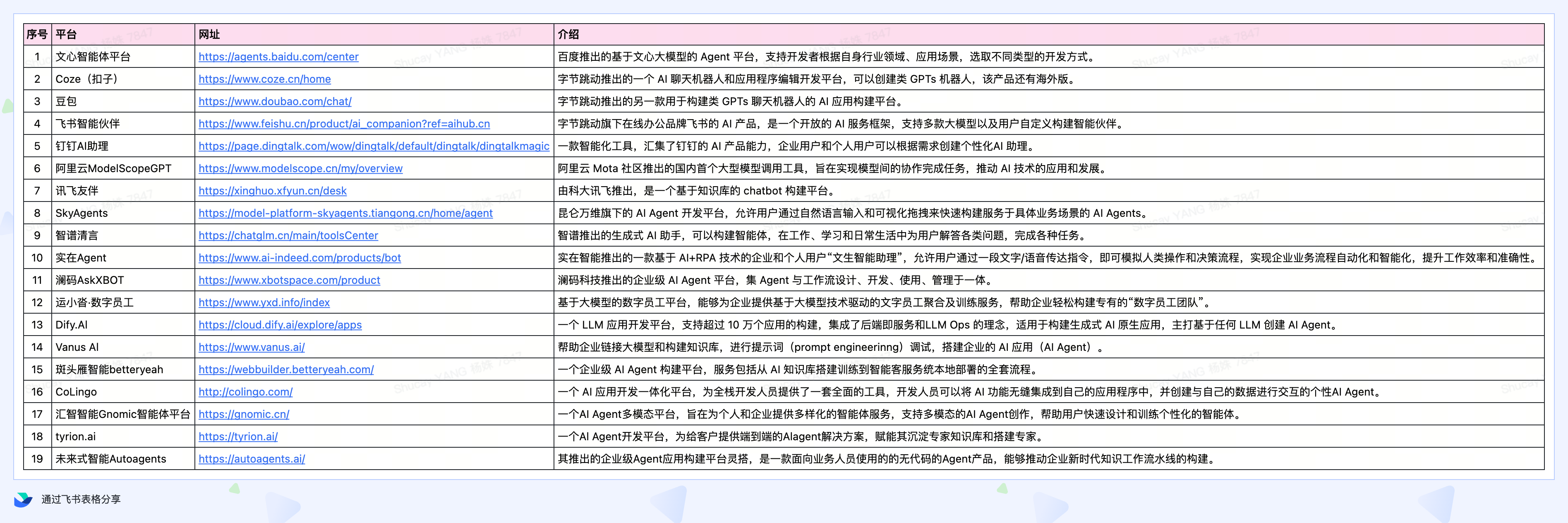Open the feishu.cn ai_companion link
Screen dimensions: 1568x523
click(344, 124)
